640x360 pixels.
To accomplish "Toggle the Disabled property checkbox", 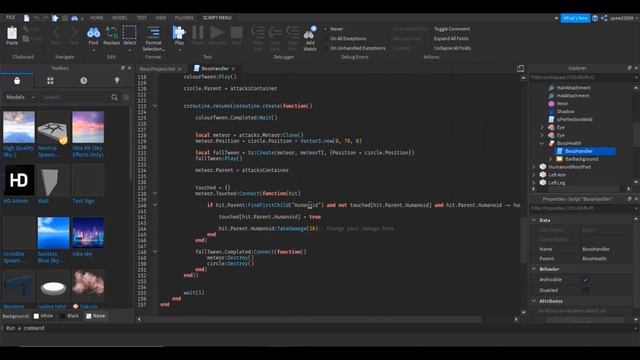I will 585,290.
